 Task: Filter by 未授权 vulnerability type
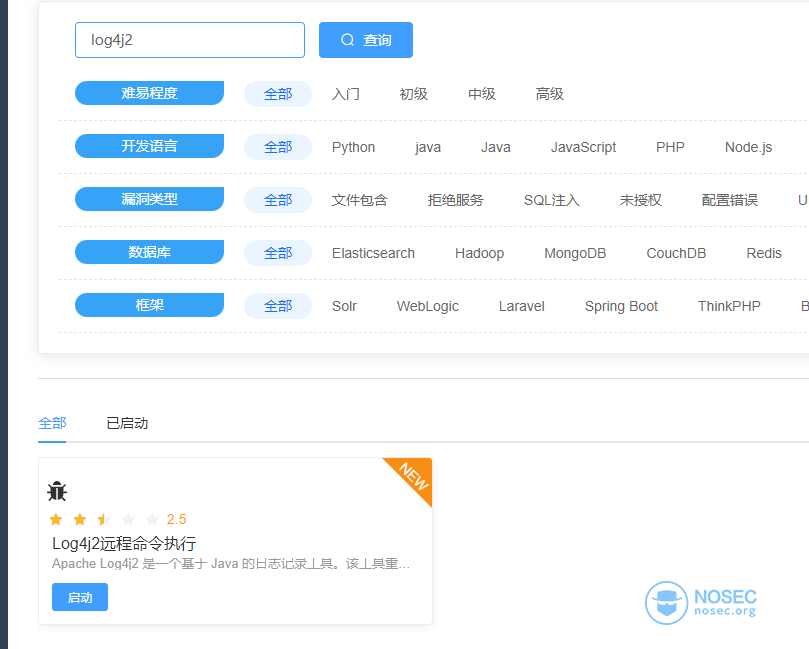coord(641,200)
